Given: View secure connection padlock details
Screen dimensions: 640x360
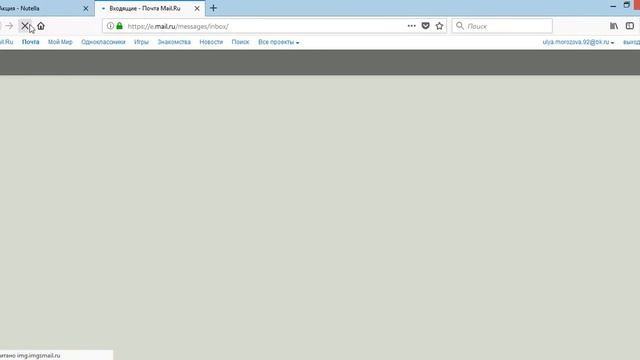Looking at the screenshot, I should 119,26.
